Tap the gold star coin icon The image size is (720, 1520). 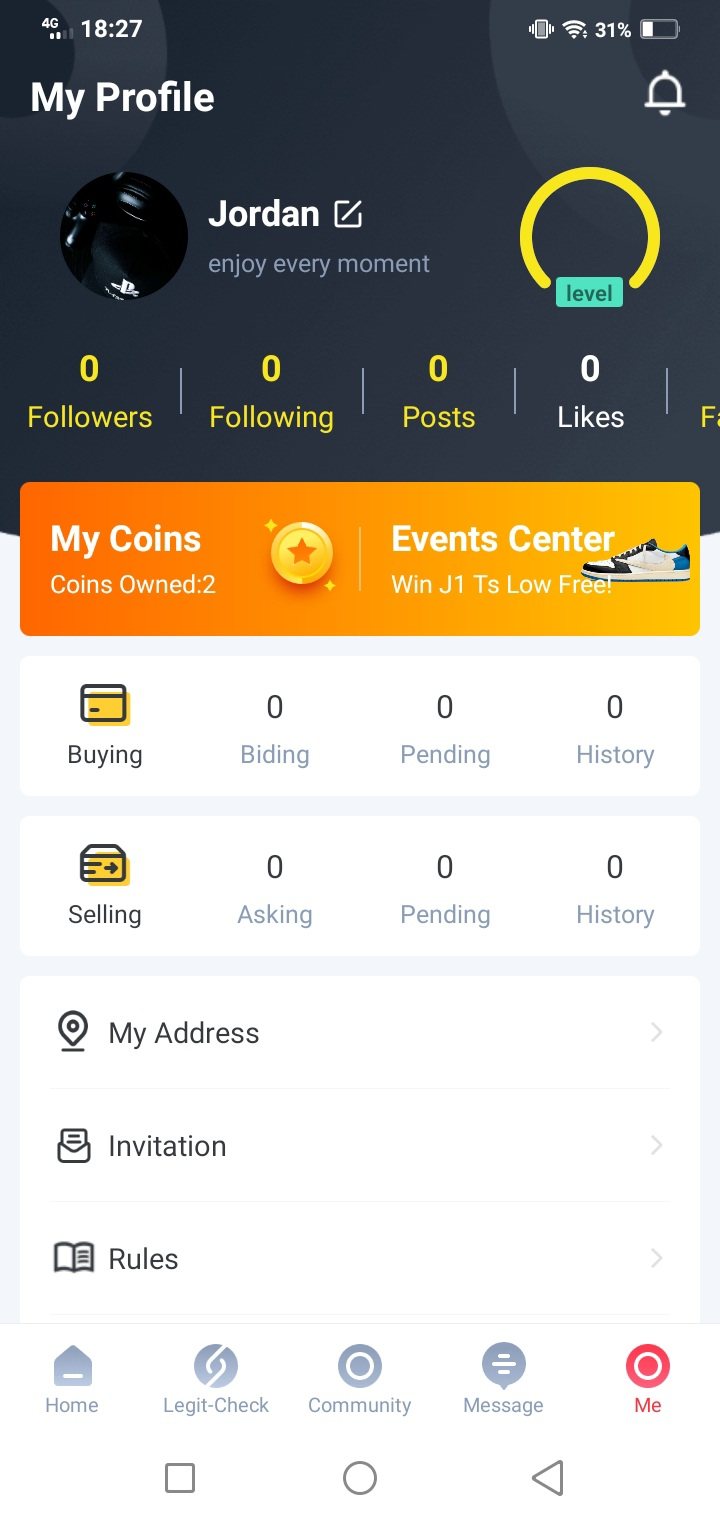tap(301, 552)
